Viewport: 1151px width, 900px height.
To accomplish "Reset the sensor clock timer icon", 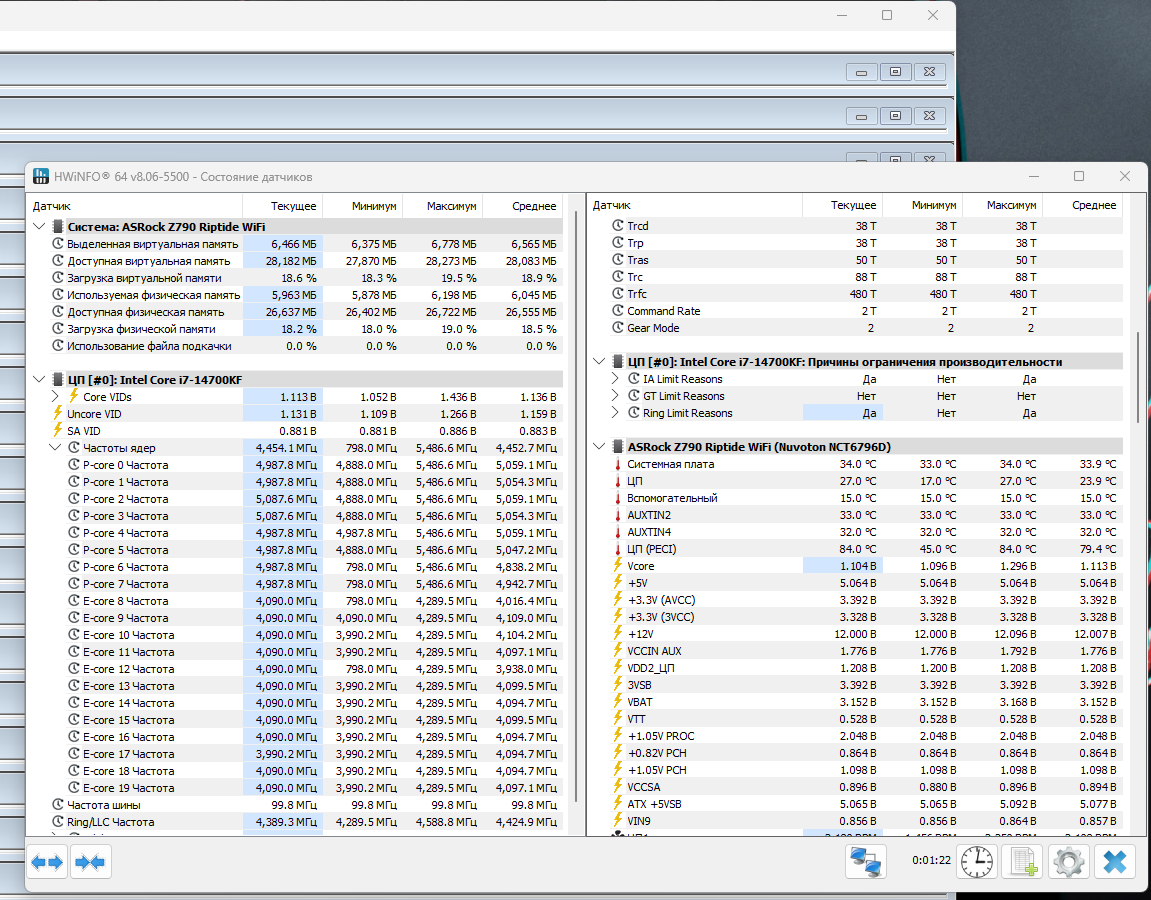I will [x=977, y=861].
